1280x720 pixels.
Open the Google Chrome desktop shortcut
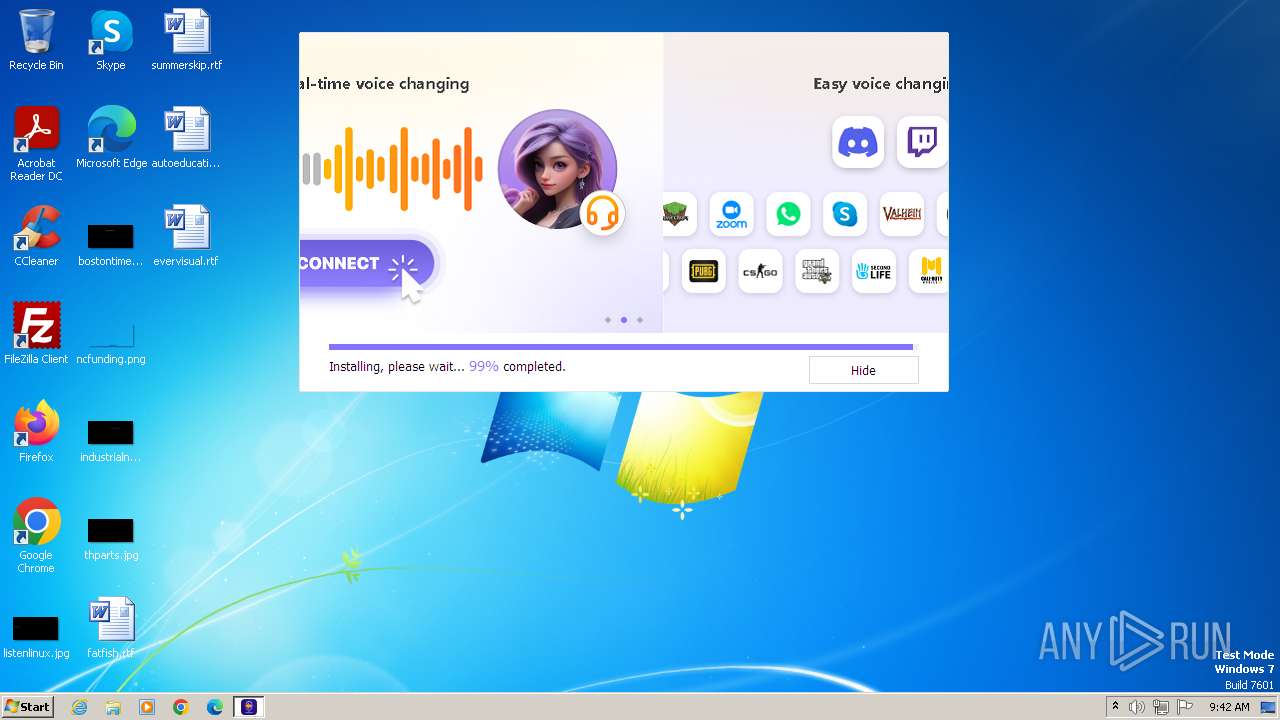(x=36, y=536)
